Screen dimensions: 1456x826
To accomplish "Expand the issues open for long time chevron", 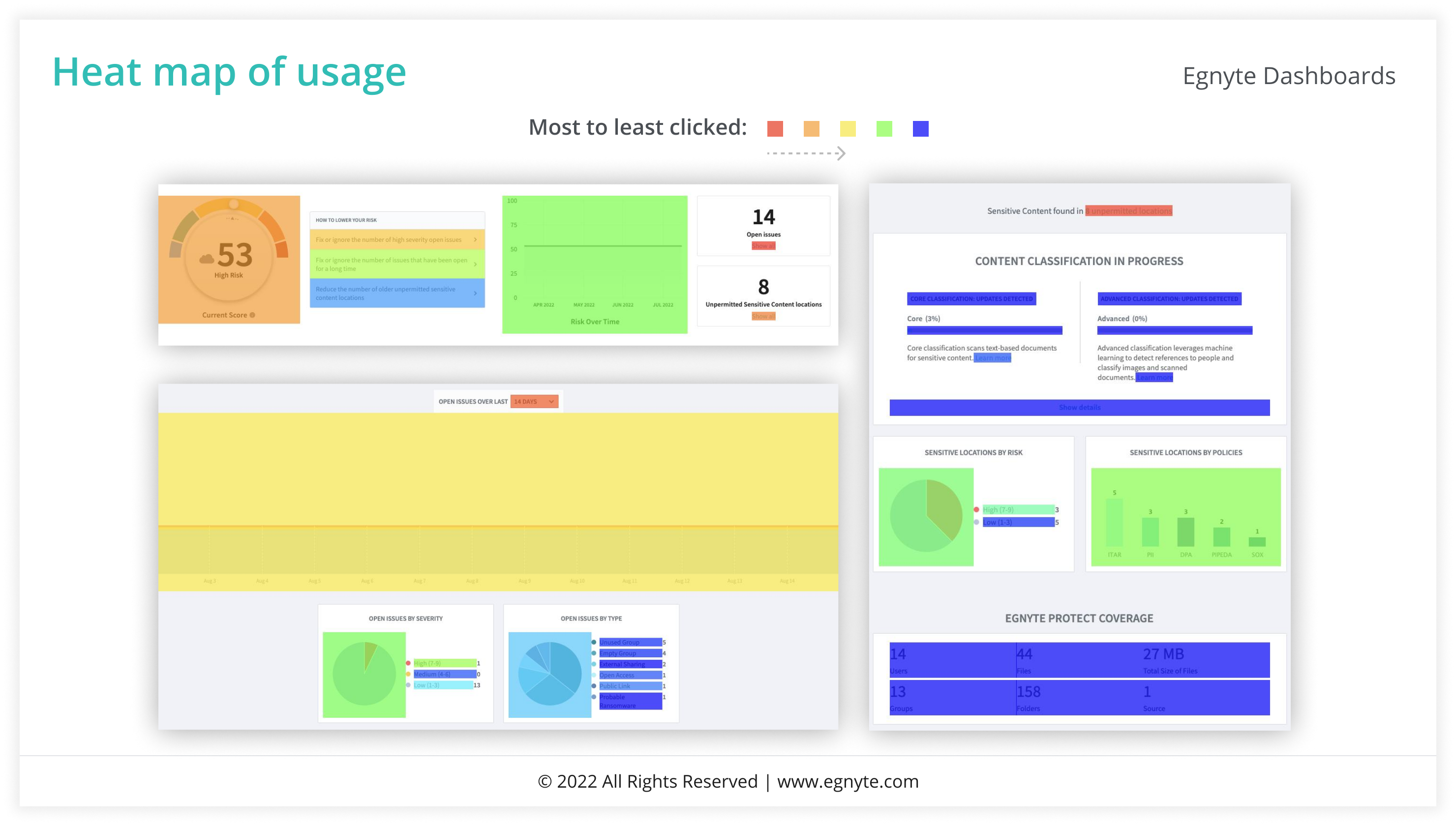I will click(475, 265).
